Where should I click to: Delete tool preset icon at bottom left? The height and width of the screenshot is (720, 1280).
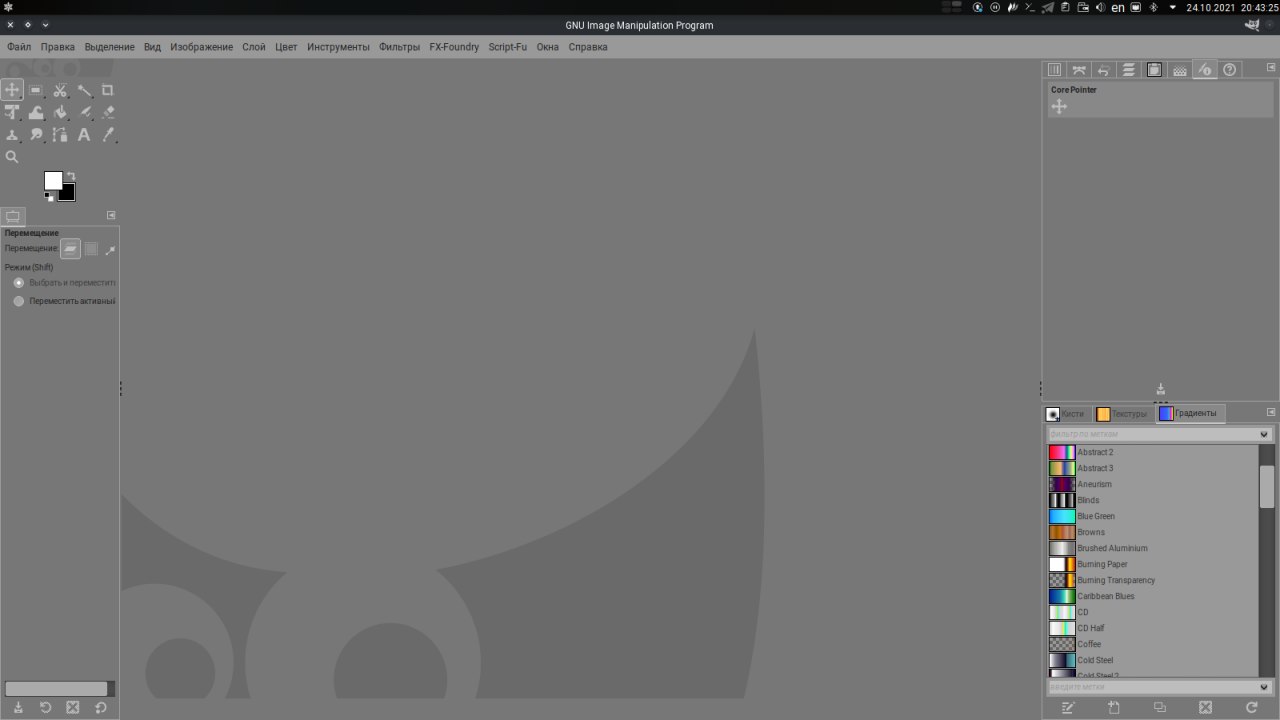tap(72, 707)
